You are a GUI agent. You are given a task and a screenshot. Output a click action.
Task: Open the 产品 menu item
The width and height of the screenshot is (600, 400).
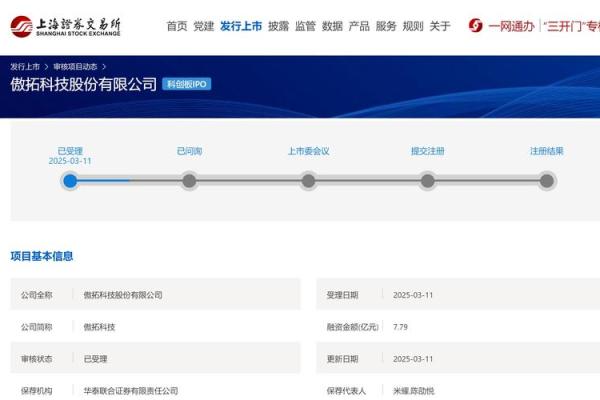(359, 26)
